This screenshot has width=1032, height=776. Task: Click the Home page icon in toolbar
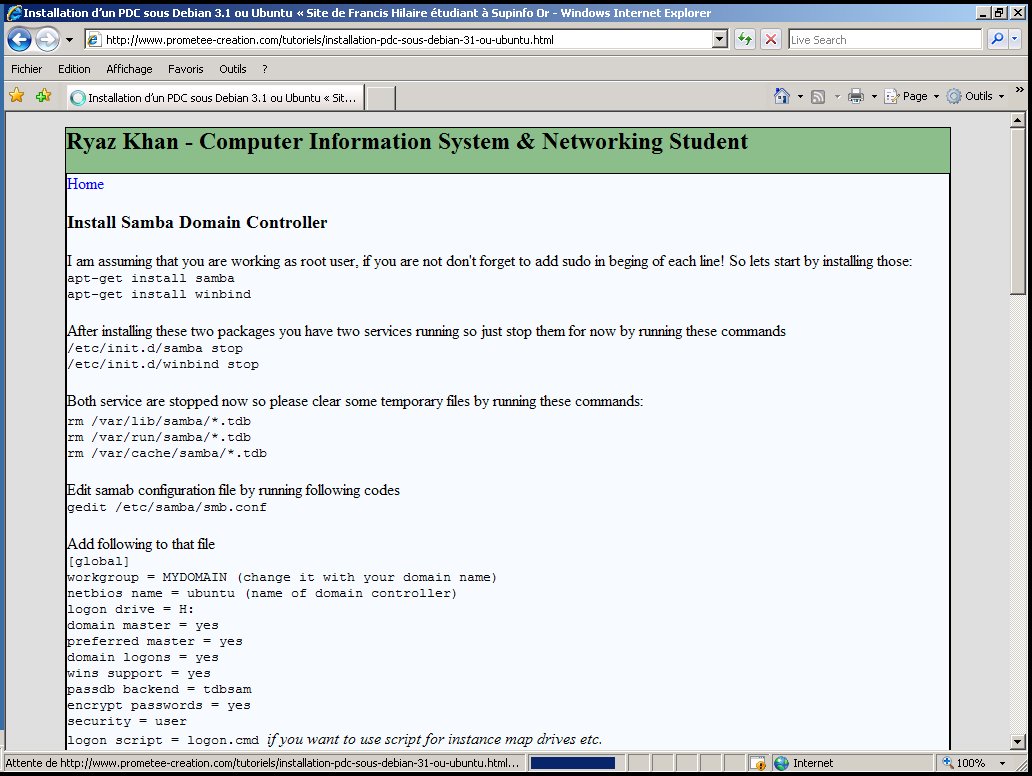pyautogui.click(x=781, y=96)
